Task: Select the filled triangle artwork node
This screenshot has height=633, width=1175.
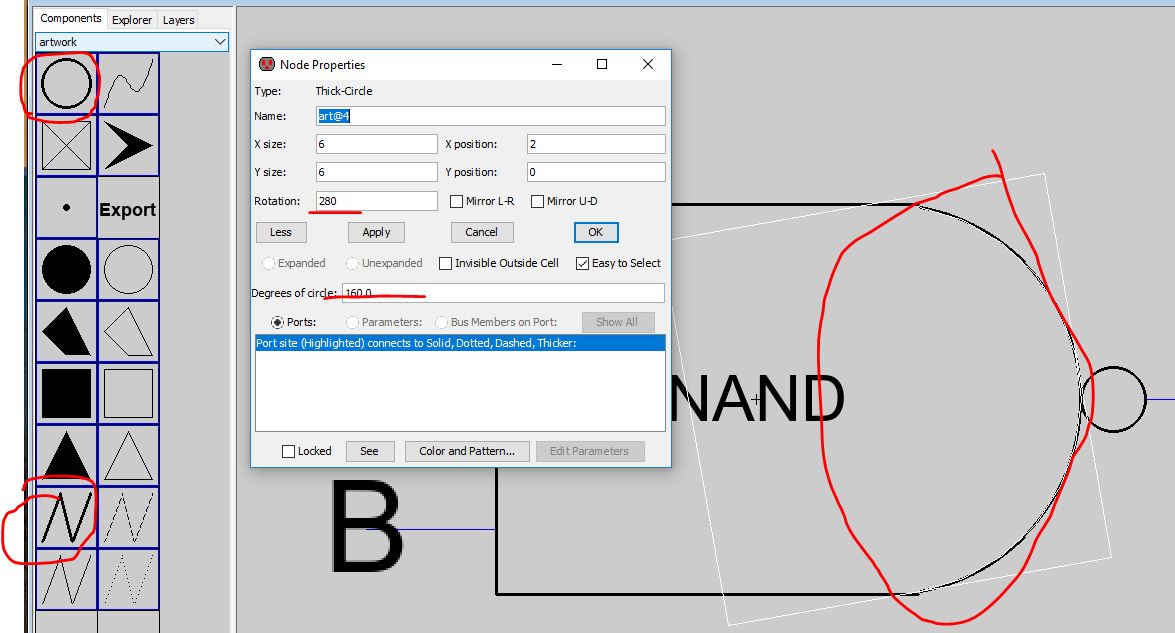Action: click(66, 456)
